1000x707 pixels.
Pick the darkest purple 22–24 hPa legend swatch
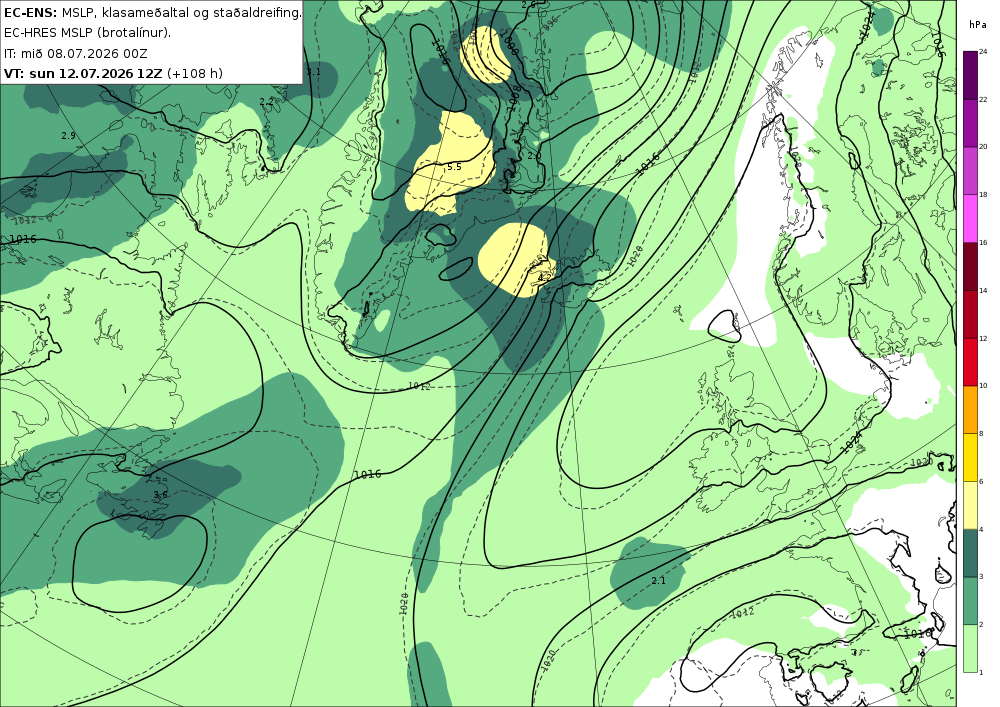[x=970, y=75]
